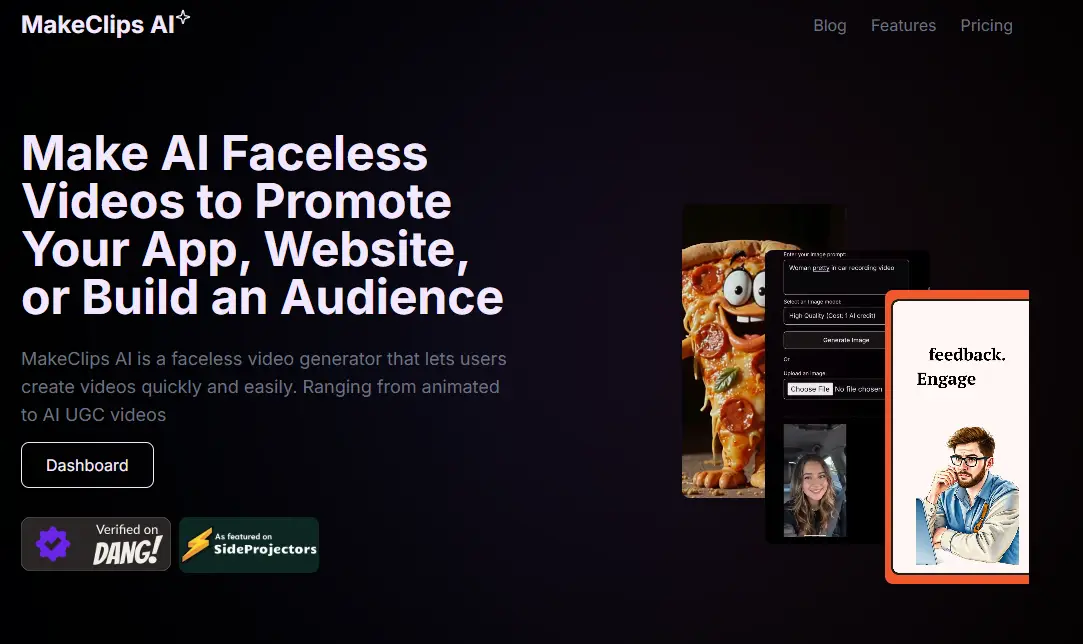
Task: Click the Choose File upload button
Action: (809, 389)
